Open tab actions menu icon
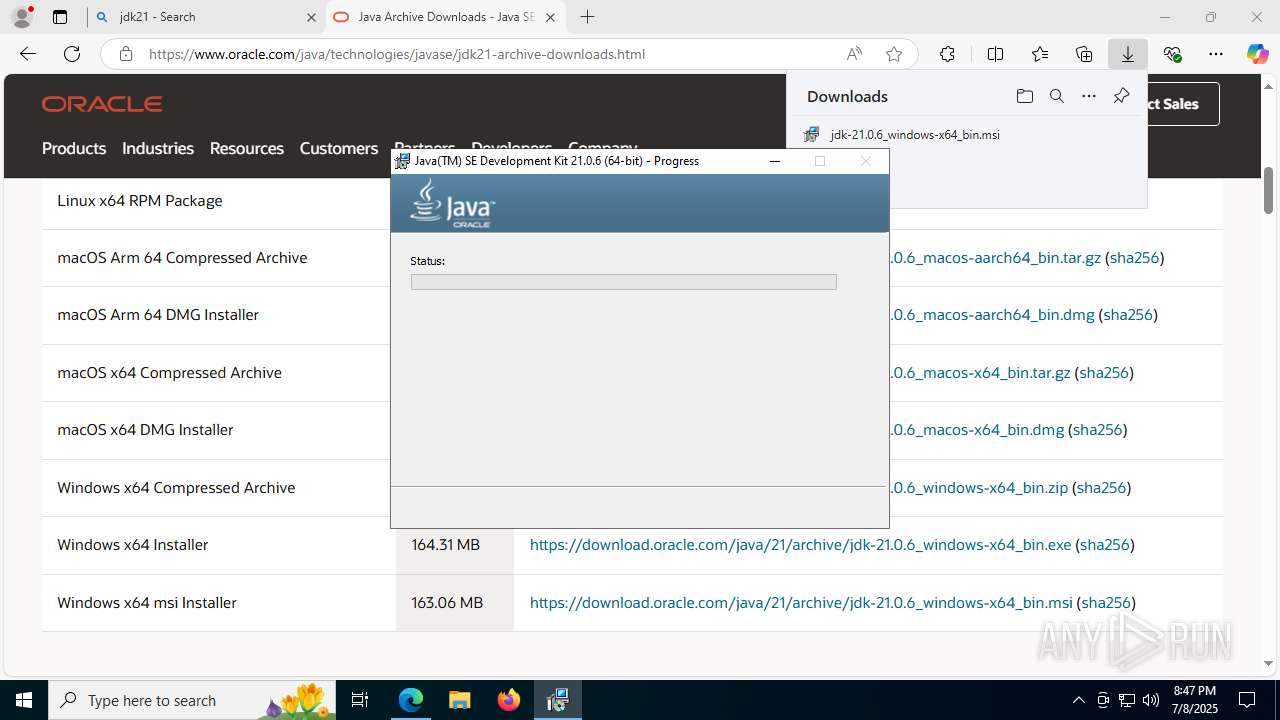The width and height of the screenshot is (1280, 720). [60, 17]
